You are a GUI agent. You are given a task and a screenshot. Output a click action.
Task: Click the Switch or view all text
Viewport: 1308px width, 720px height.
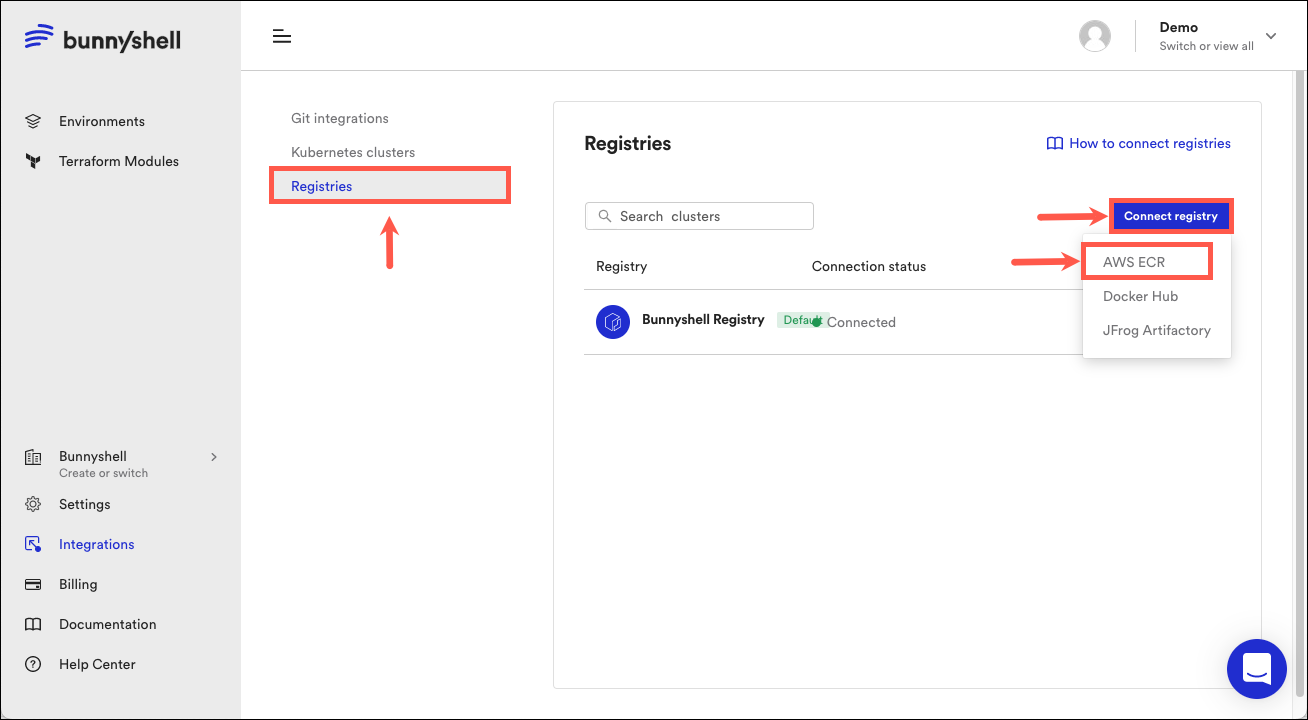(1206, 46)
